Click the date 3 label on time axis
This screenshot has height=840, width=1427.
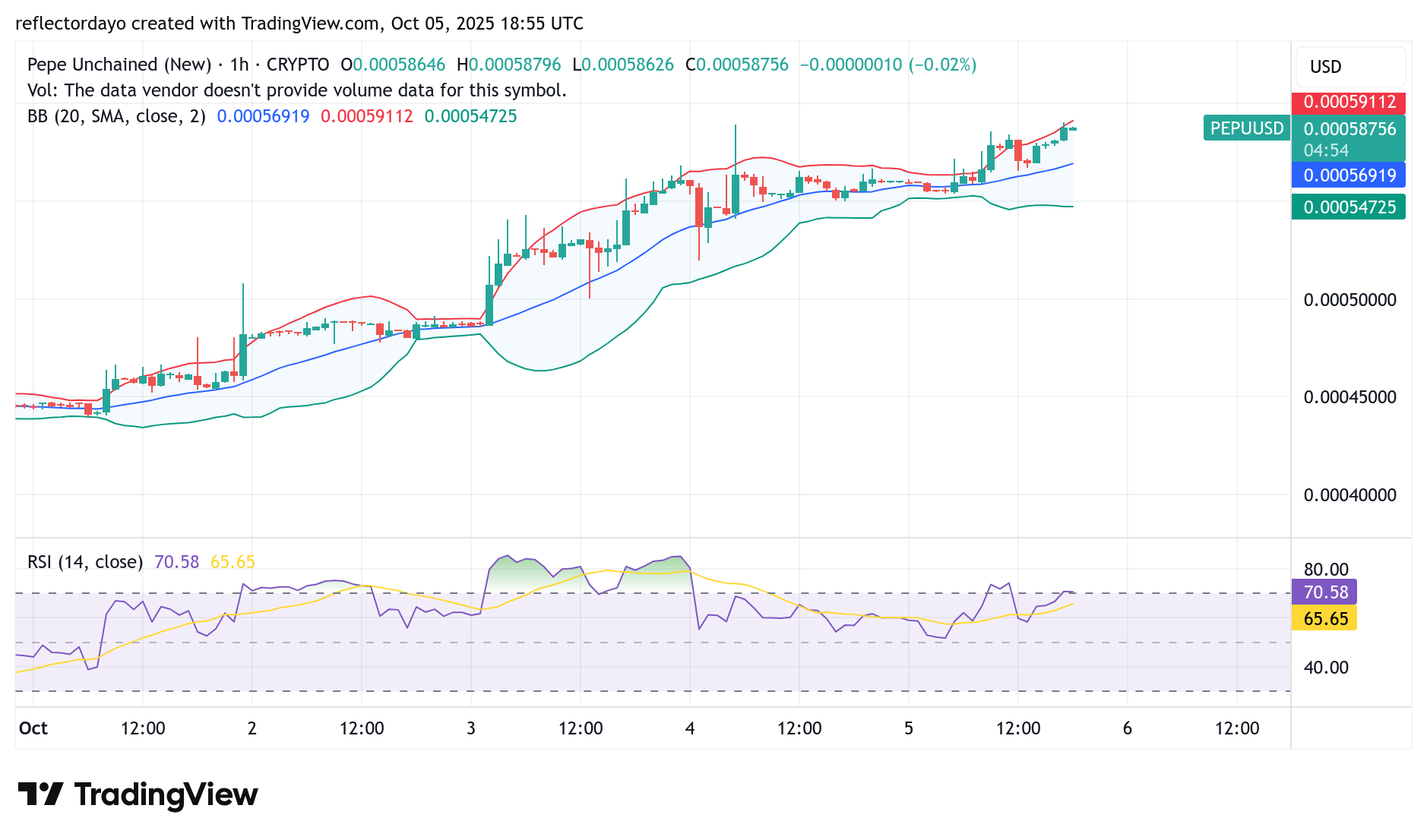471,728
